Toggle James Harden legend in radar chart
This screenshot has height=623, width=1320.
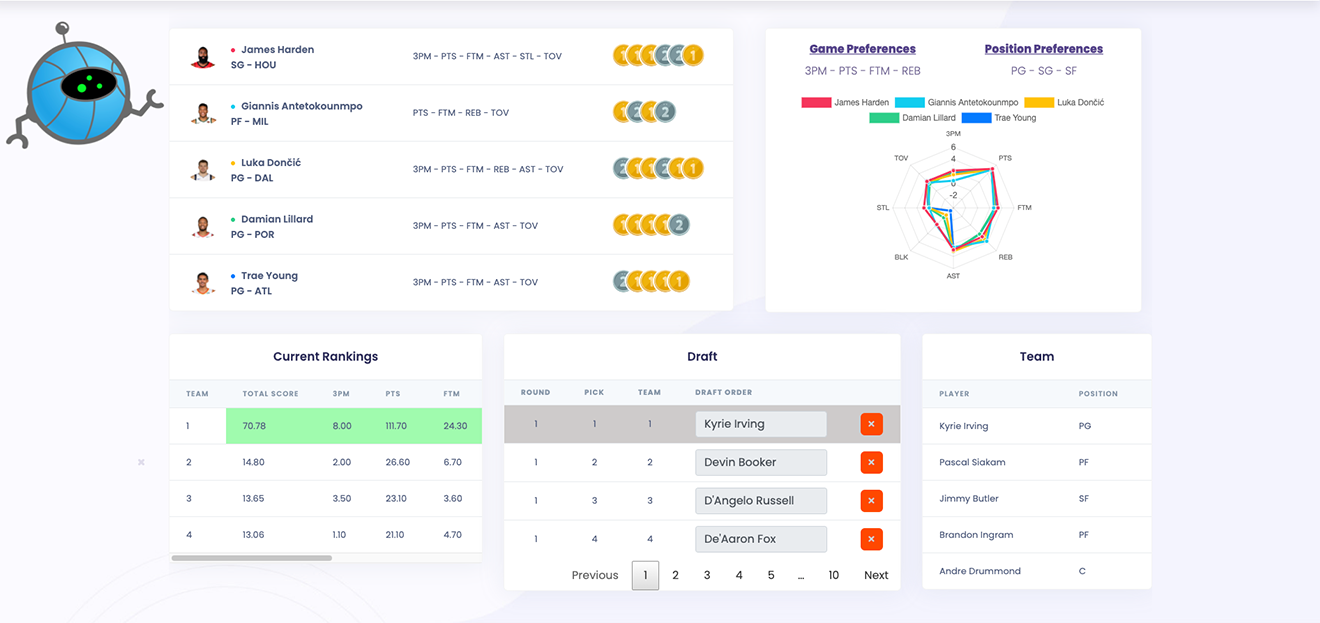coord(816,103)
